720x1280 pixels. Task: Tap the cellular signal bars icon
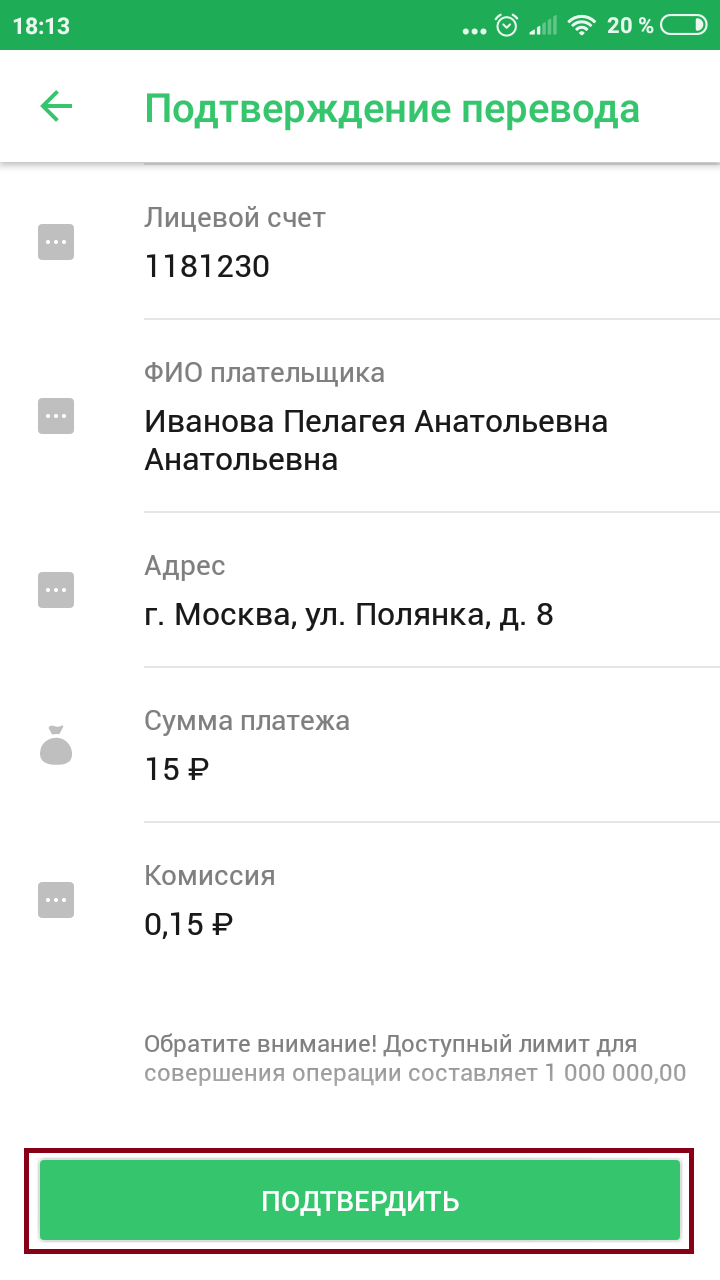pyautogui.click(x=543, y=26)
